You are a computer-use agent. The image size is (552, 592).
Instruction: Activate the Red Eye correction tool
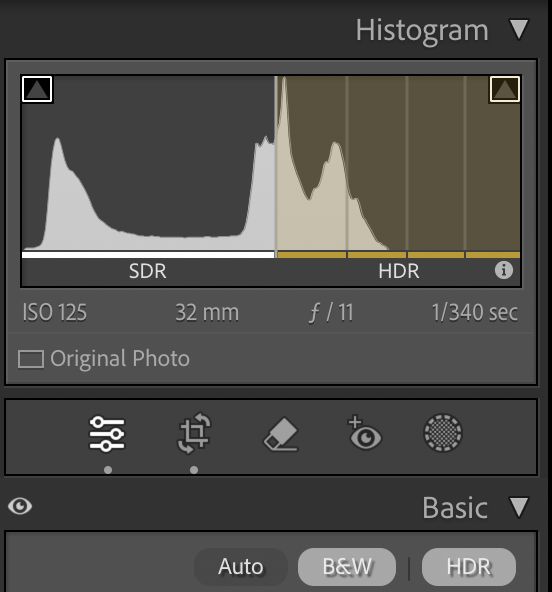click(364, 433)
